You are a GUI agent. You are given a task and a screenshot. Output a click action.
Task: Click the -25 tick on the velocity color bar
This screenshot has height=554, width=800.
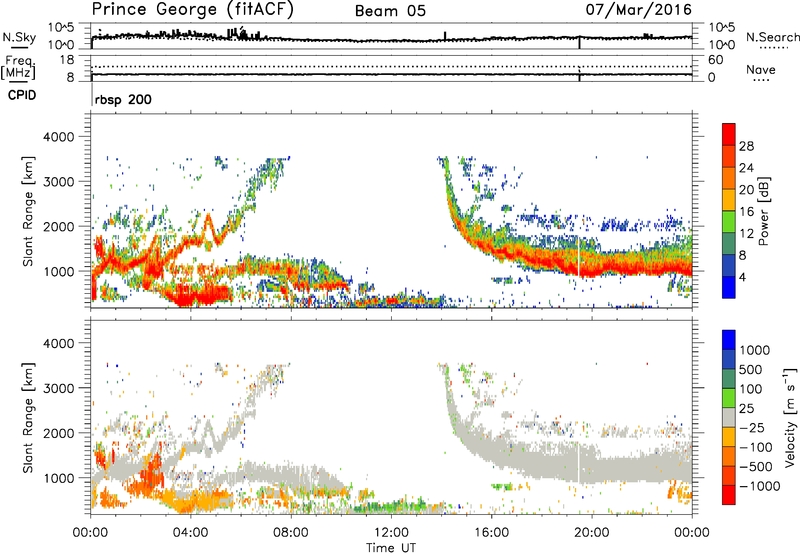coord(752,427)
